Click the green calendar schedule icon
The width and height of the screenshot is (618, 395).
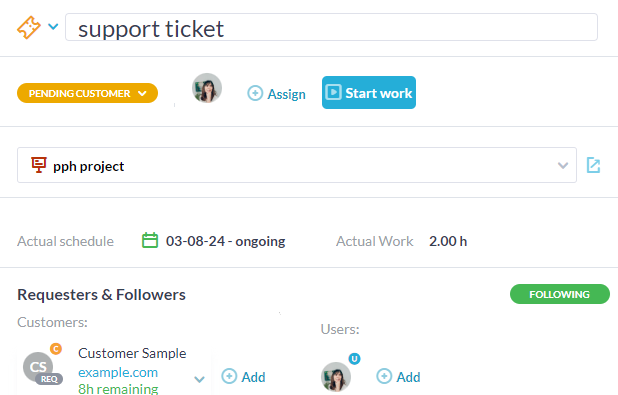click(150, 240)
